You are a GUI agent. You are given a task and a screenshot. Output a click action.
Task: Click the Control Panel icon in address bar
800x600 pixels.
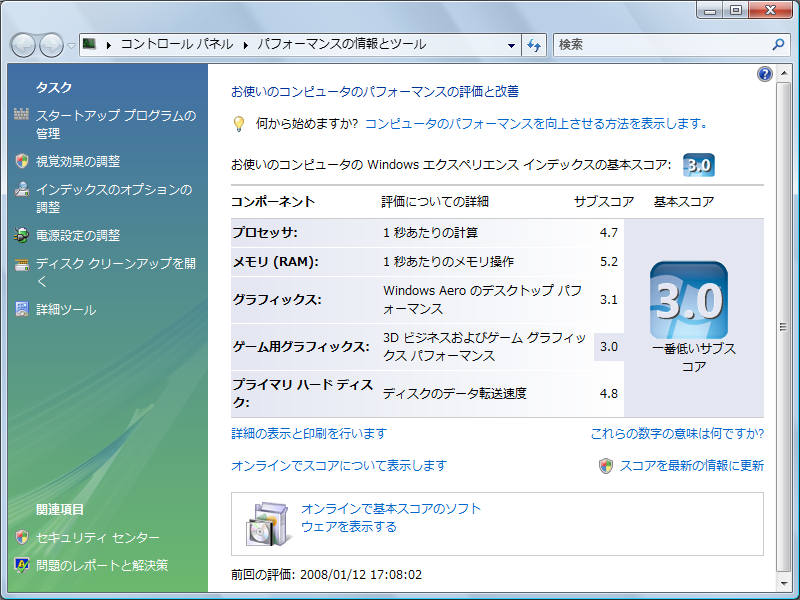click(89, 44)
